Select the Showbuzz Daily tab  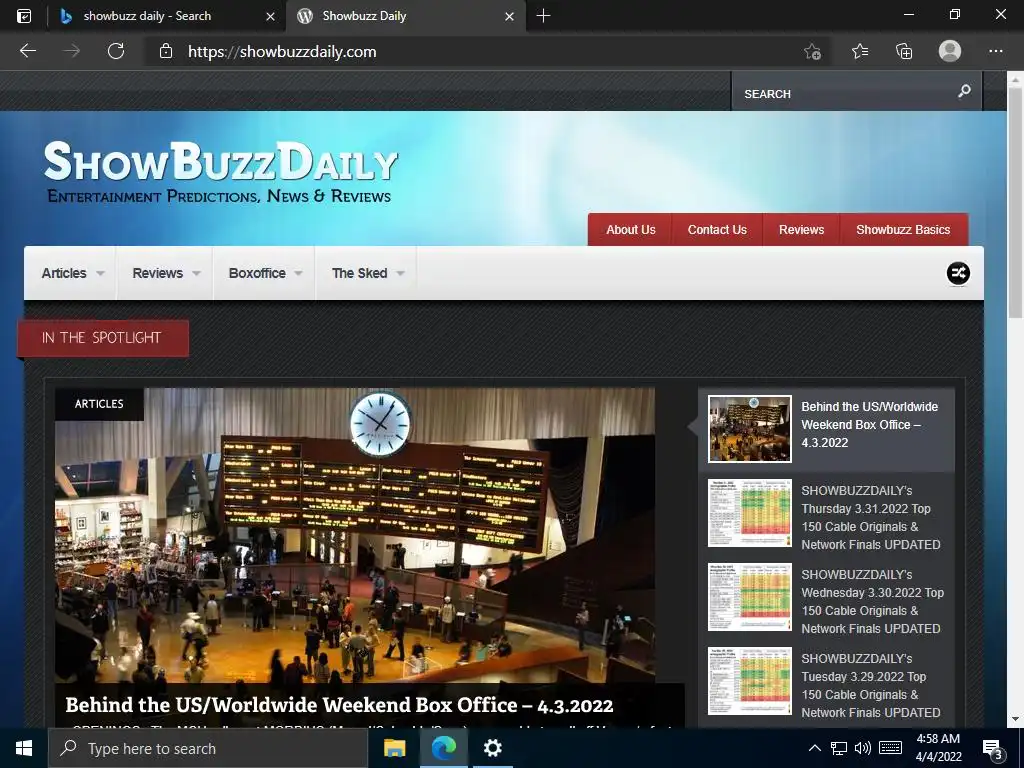tap(405, 16)
